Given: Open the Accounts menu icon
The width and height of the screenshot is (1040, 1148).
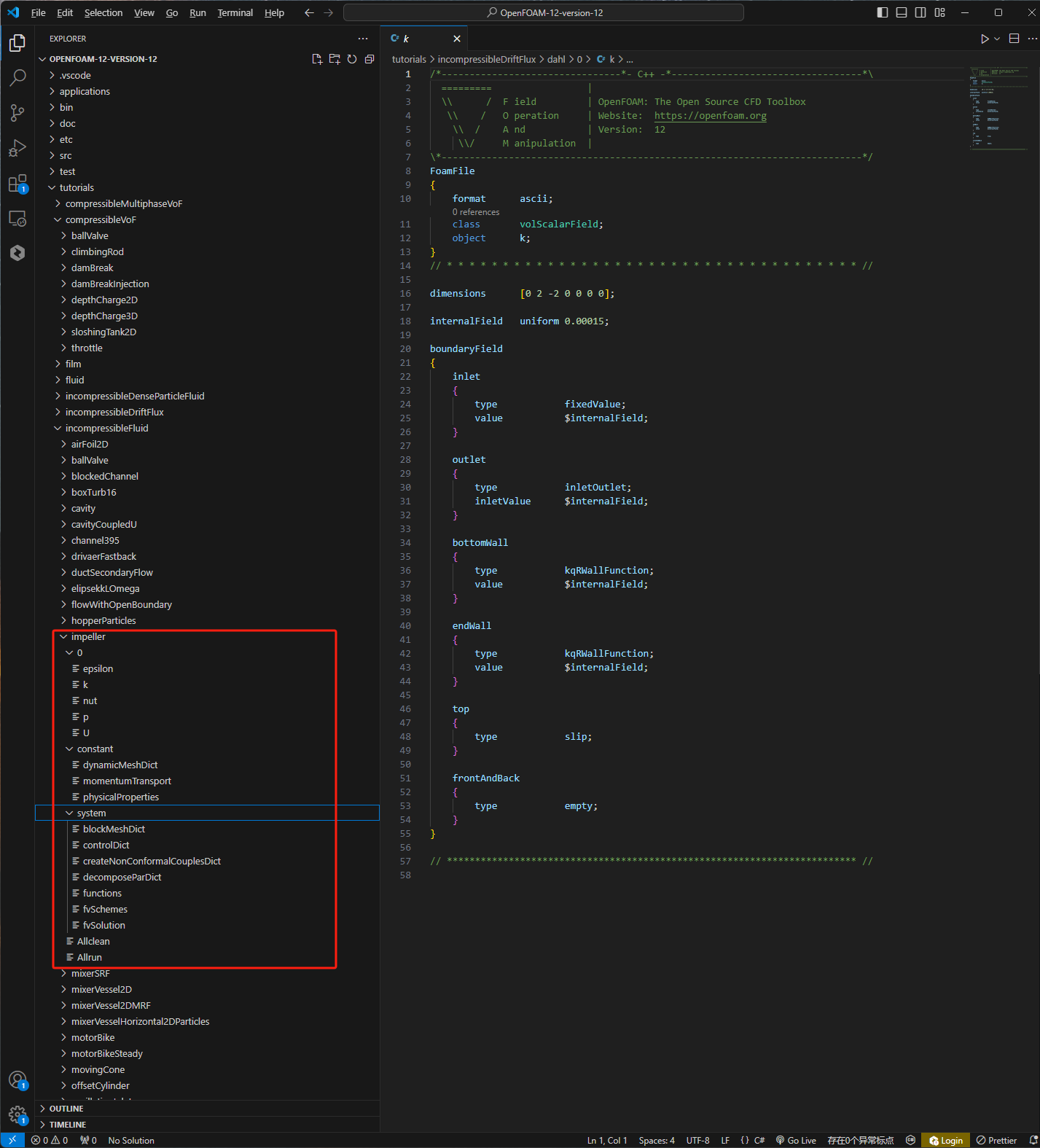Looking at the screenshot, I should coord(17,1080).
